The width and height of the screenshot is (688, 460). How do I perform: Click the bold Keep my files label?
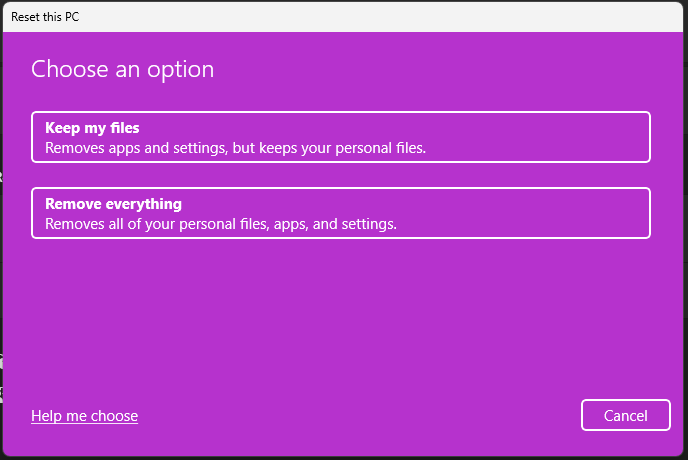tap(92, 128)
